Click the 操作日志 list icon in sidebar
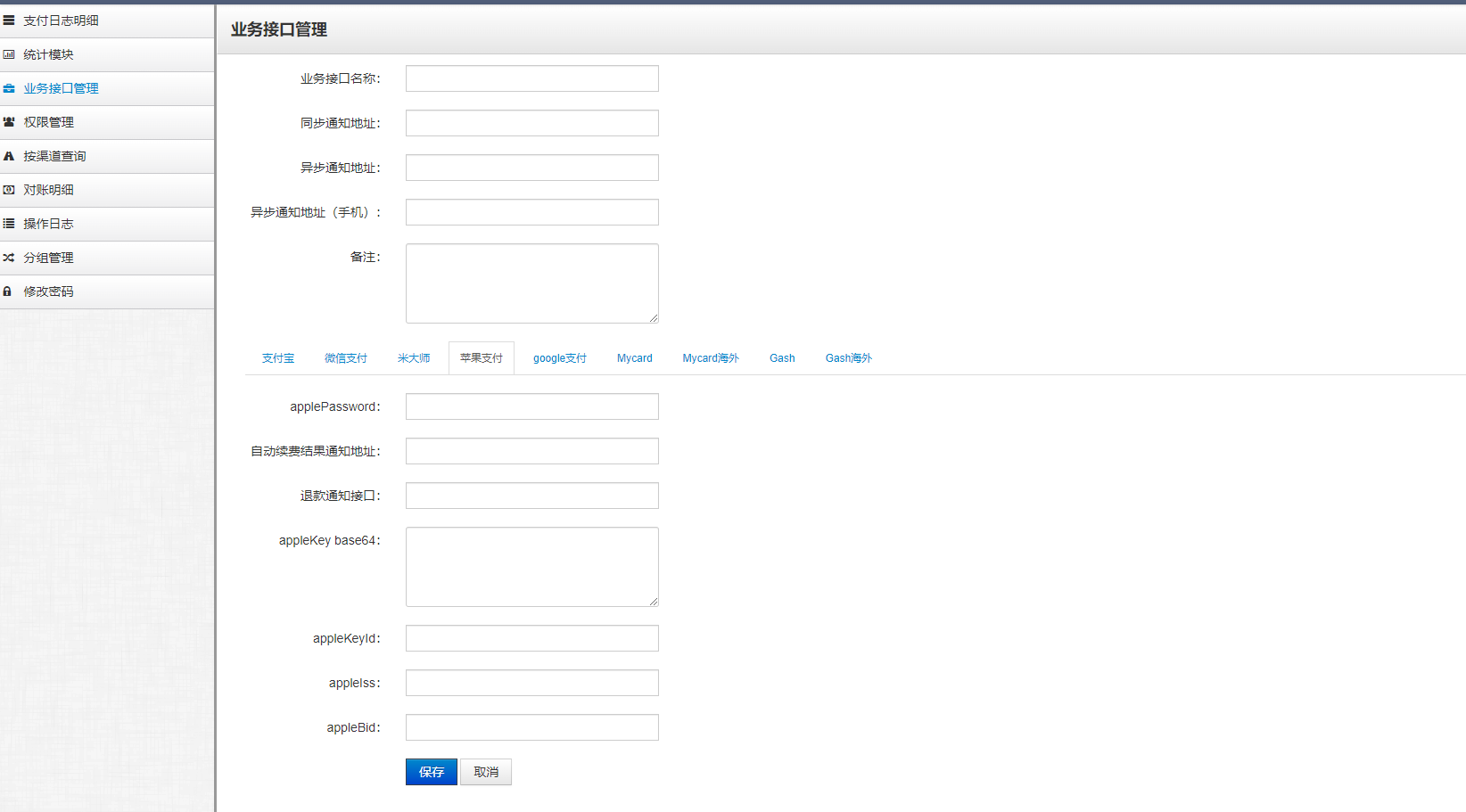The image size is (1466, 812). click(9, 224)
